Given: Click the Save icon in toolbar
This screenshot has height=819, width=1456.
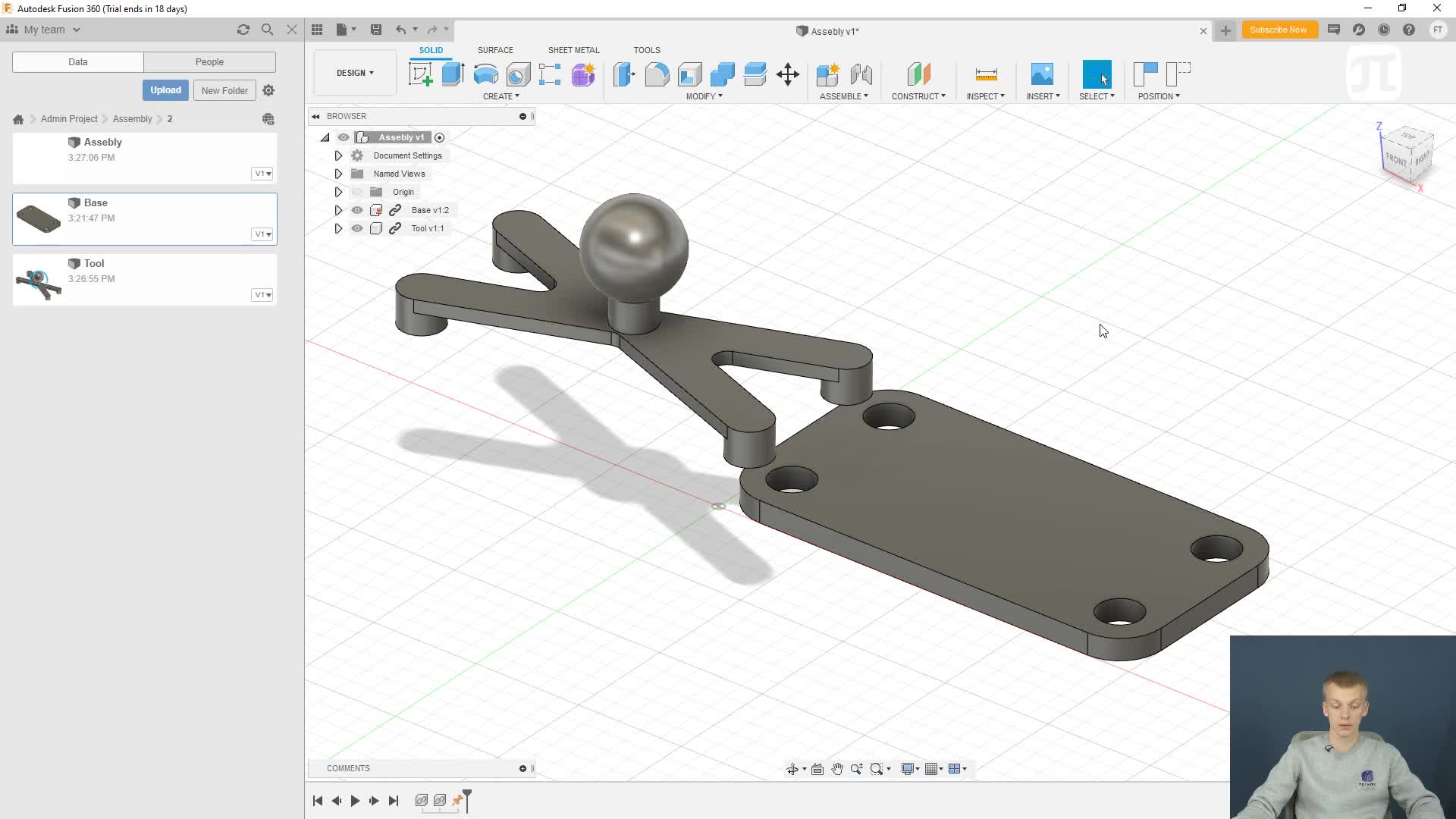Looking at the screenshot, I should (375, 30).
